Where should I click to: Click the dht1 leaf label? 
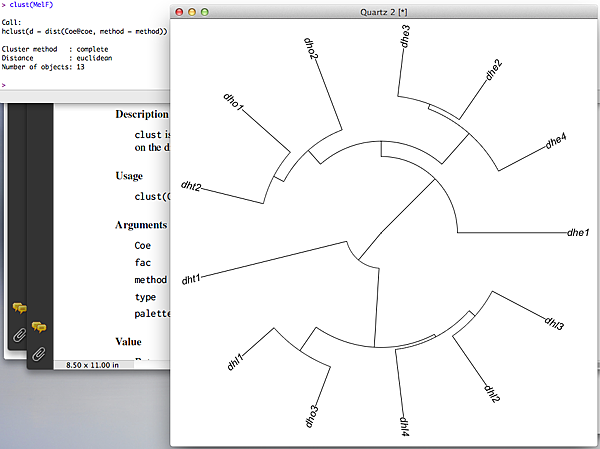coord(191,279)
